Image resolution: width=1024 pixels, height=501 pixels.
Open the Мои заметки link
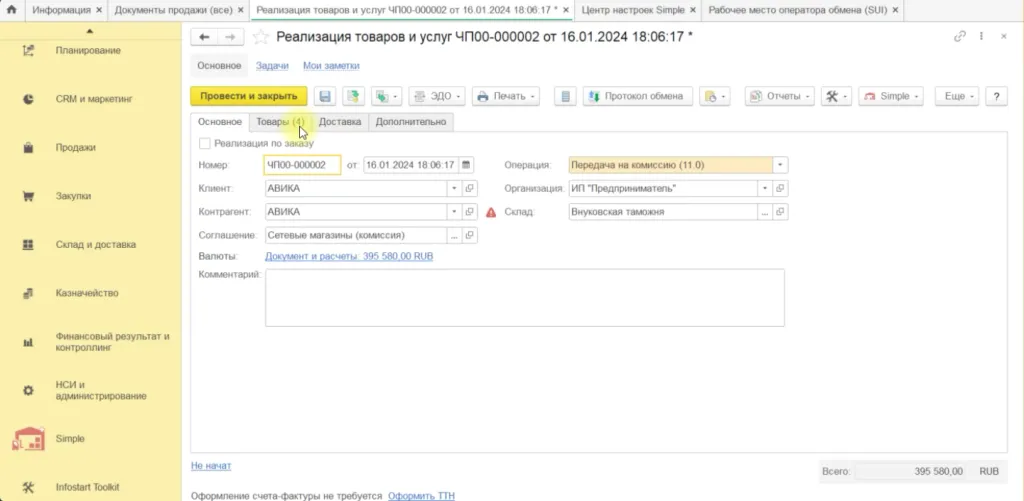(x=331, y=65)
